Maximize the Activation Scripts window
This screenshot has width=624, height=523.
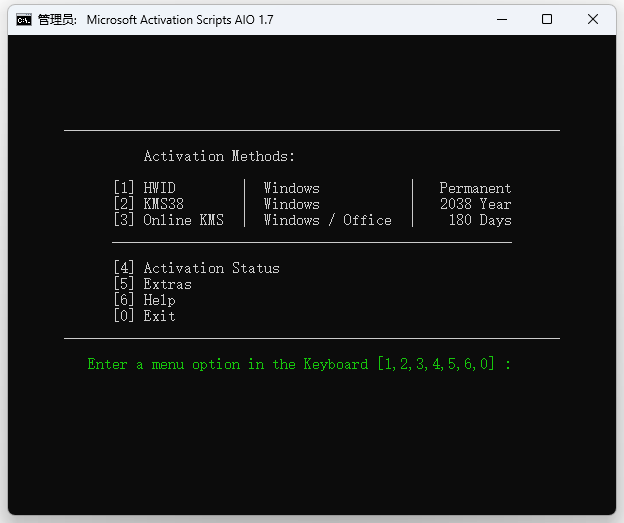547,20
